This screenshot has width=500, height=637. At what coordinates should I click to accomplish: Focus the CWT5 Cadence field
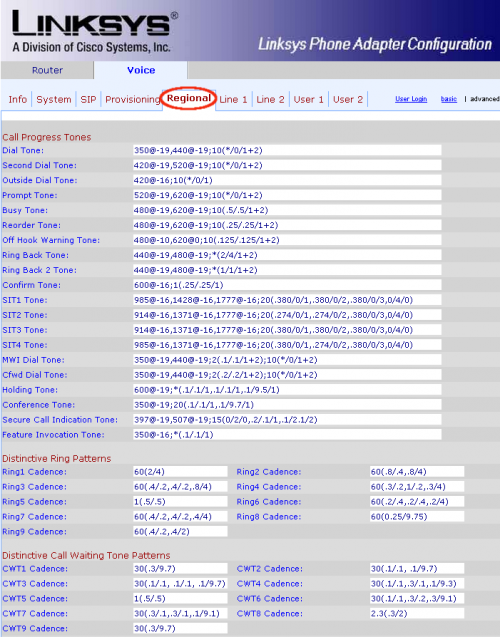(x=180, y=598)
